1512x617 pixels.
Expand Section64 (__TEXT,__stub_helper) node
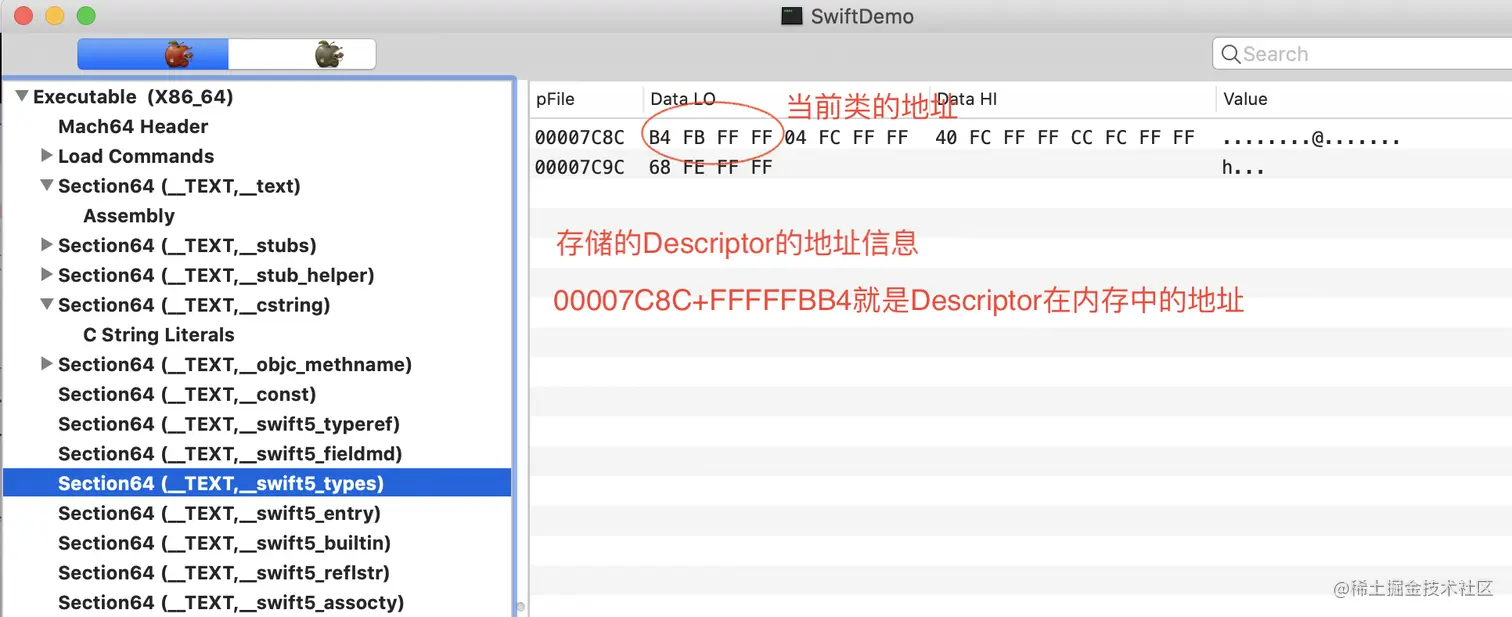[x=46, y=275]
